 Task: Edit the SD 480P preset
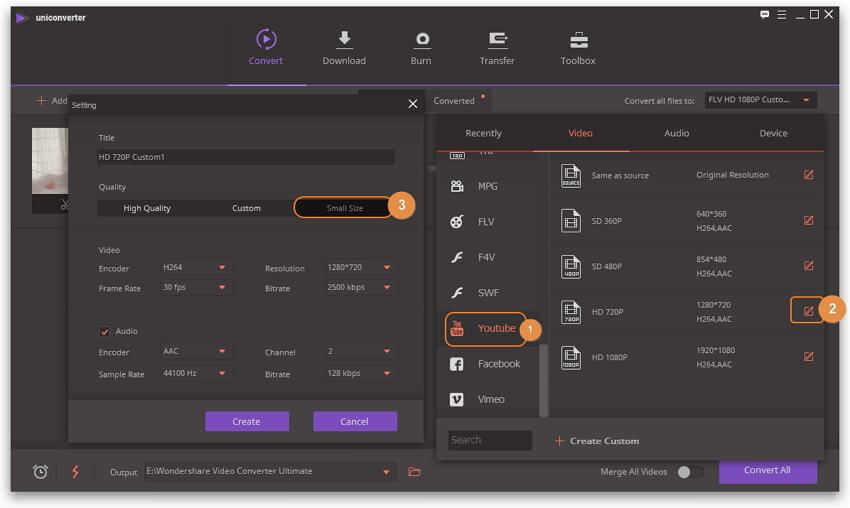[x=808, y=266]
